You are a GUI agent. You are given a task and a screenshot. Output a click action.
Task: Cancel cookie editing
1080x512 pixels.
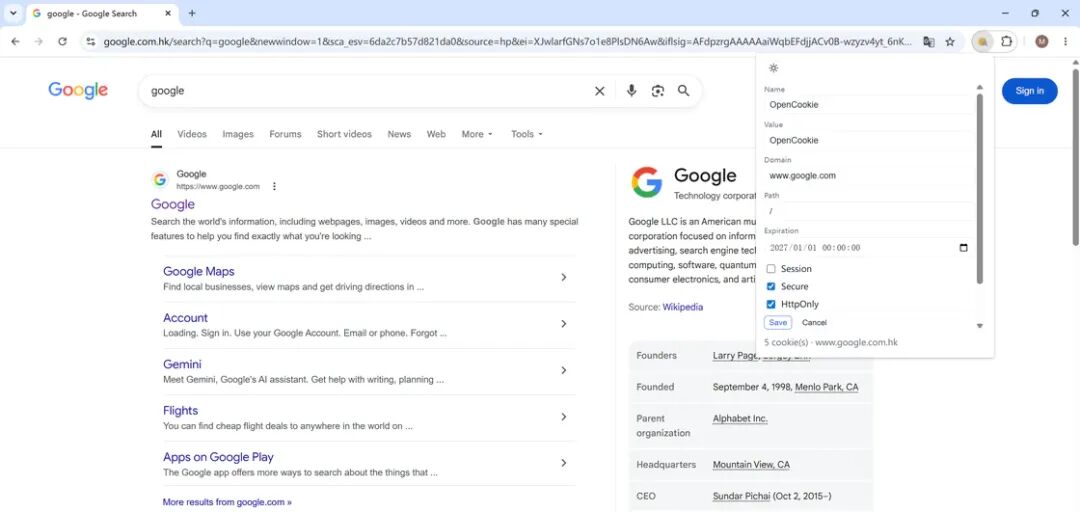click(814, 322)
